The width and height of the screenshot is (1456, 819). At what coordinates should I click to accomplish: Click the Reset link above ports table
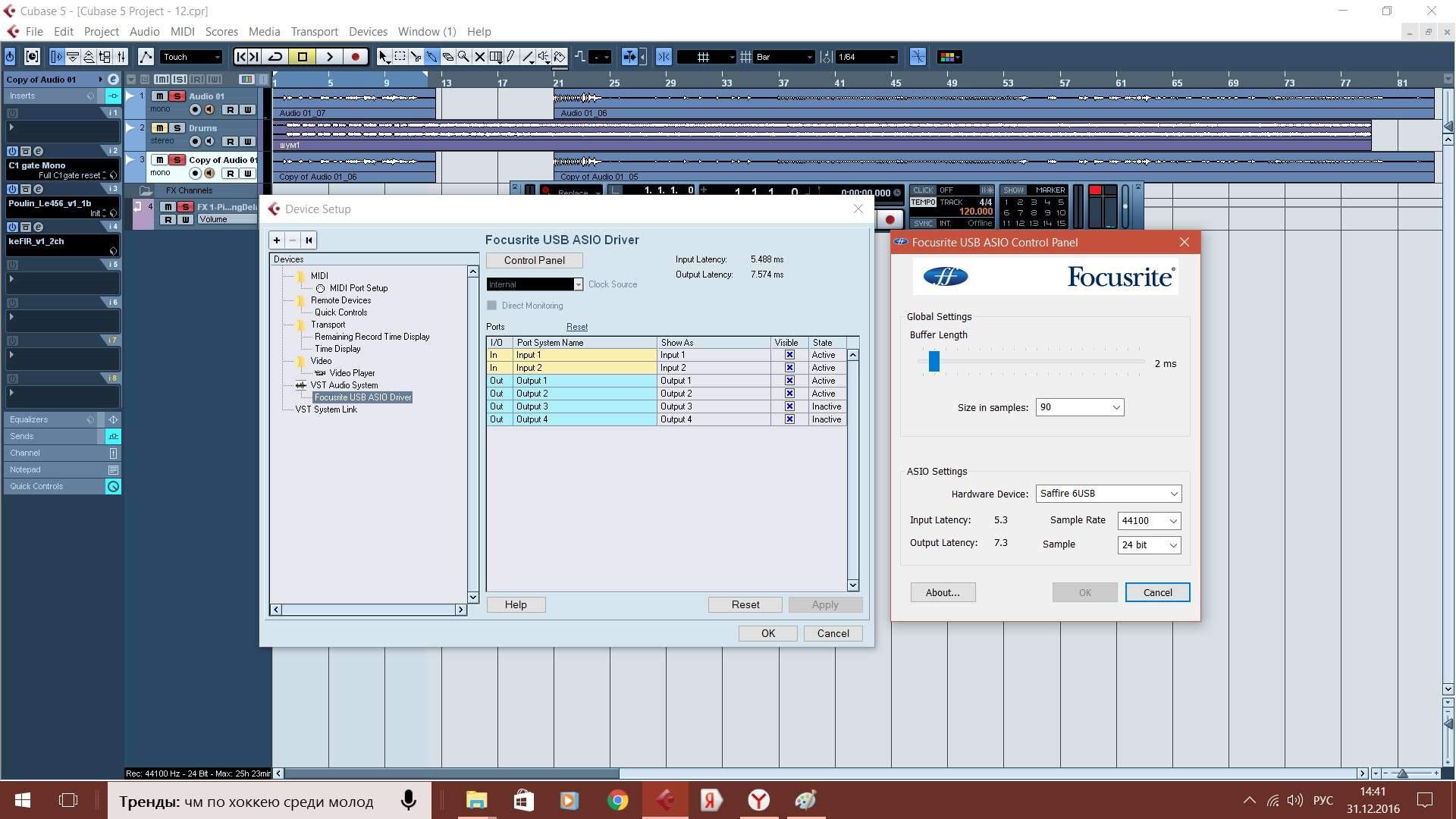pyautogui.click(x=576, y=327)
